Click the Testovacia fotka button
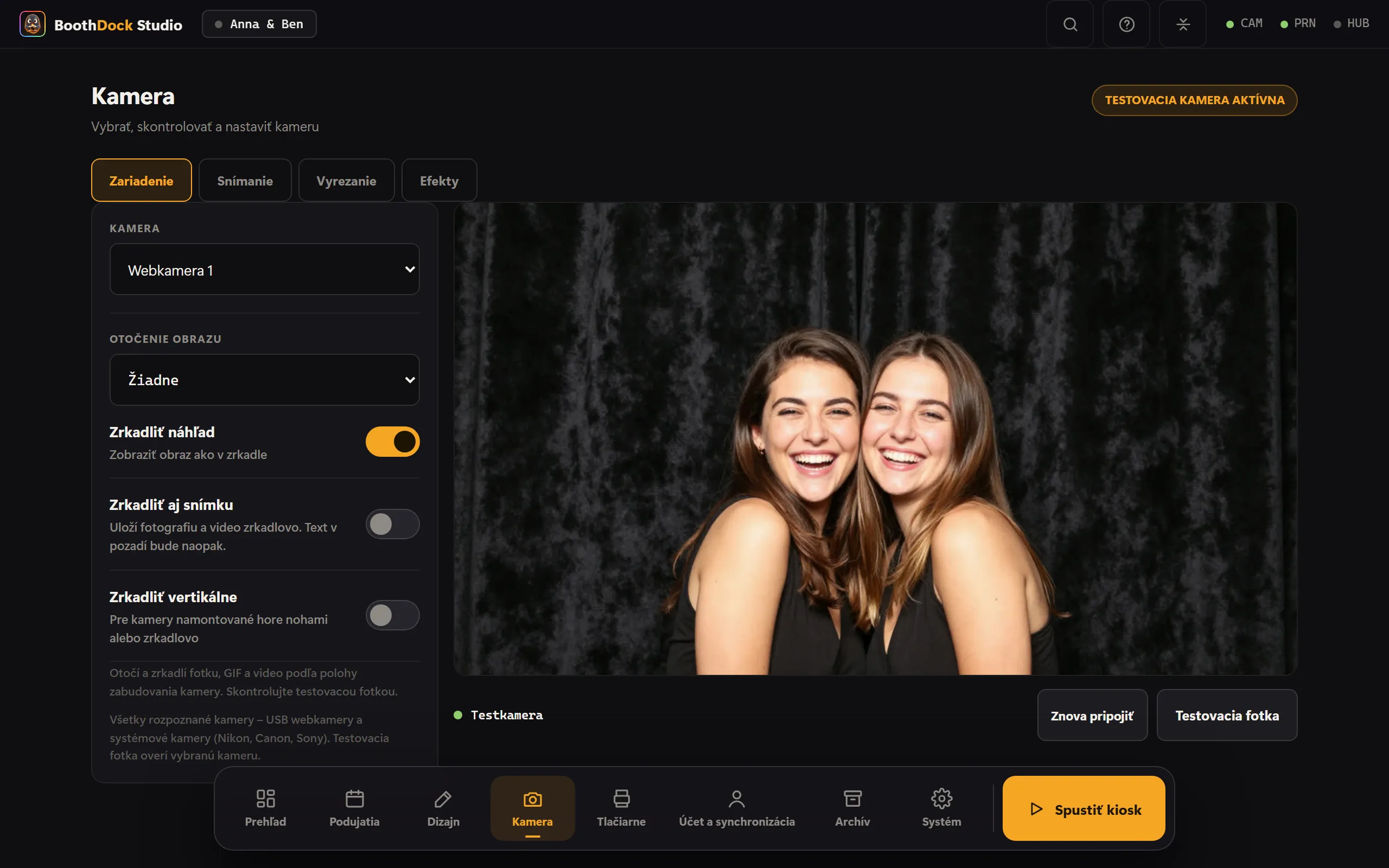 pyautogui.click(x=1227, y=716)
